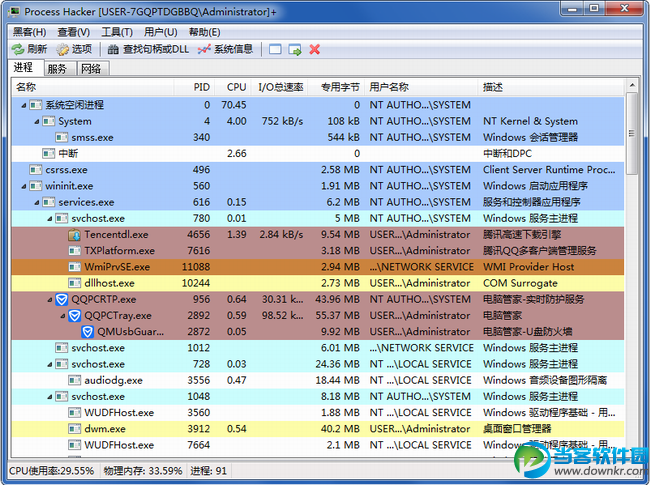650x485 pixels.
Task: Open the 用户(U) menu
Action: (x=160, y=32)
